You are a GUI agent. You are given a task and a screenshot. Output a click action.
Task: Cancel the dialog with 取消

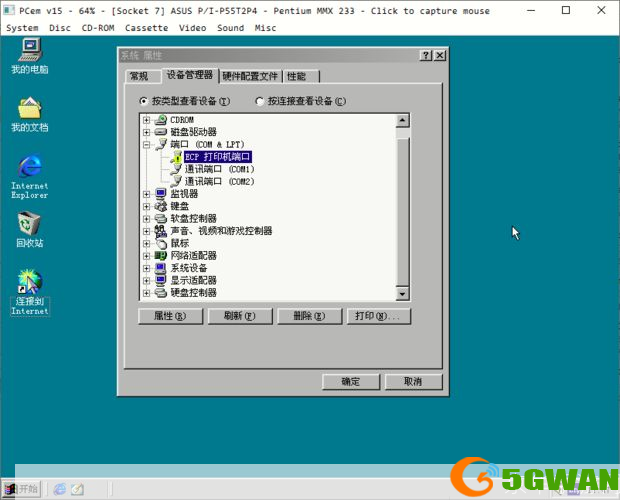point(413,382)
